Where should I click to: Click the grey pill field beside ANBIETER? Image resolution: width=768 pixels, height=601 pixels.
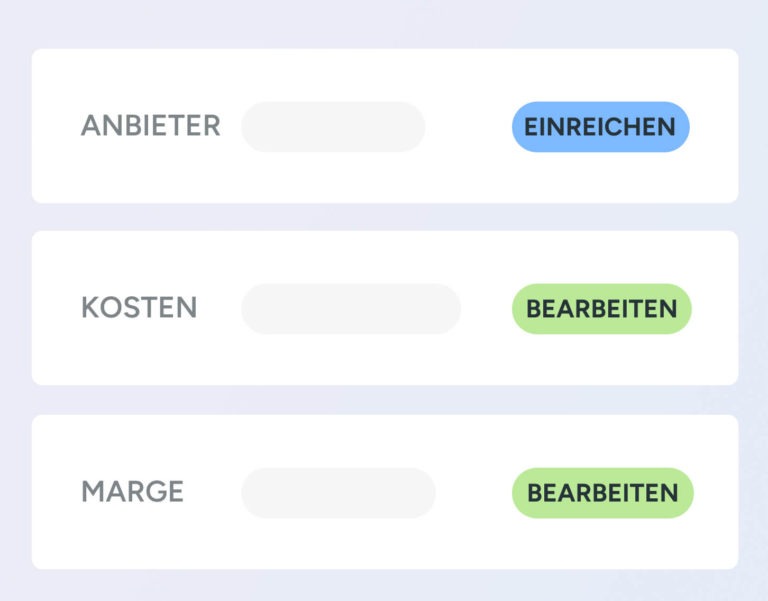point(333,127)
